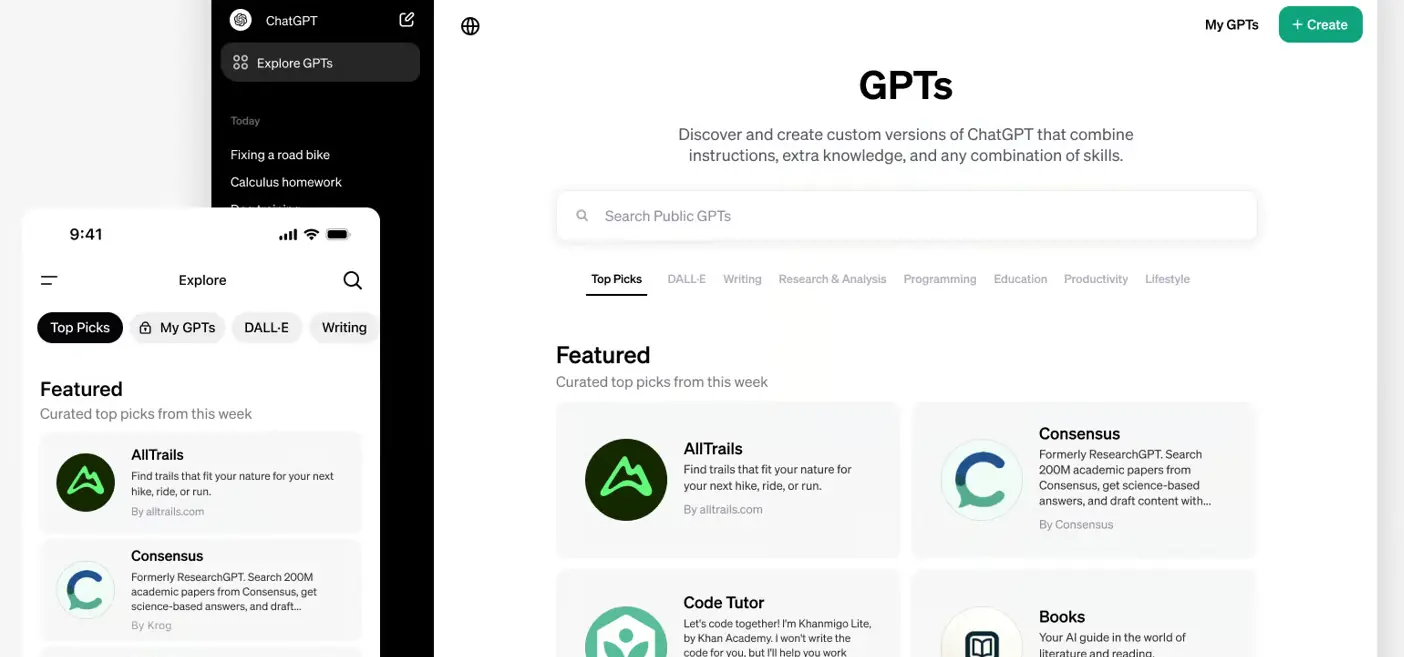Click the AllTrails logo in desktop Featured
1404x657 pixels.
point(626,480)
